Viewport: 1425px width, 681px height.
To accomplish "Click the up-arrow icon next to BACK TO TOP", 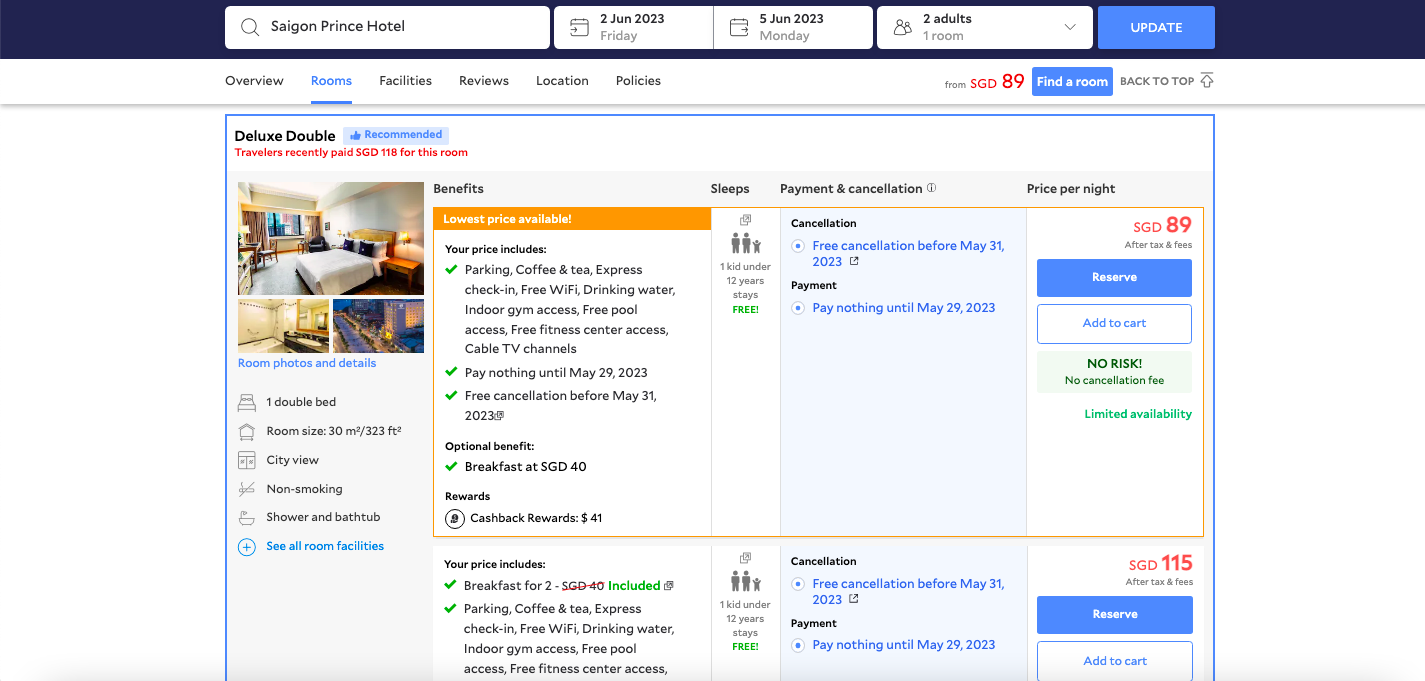I will [x=1207, y=81].
